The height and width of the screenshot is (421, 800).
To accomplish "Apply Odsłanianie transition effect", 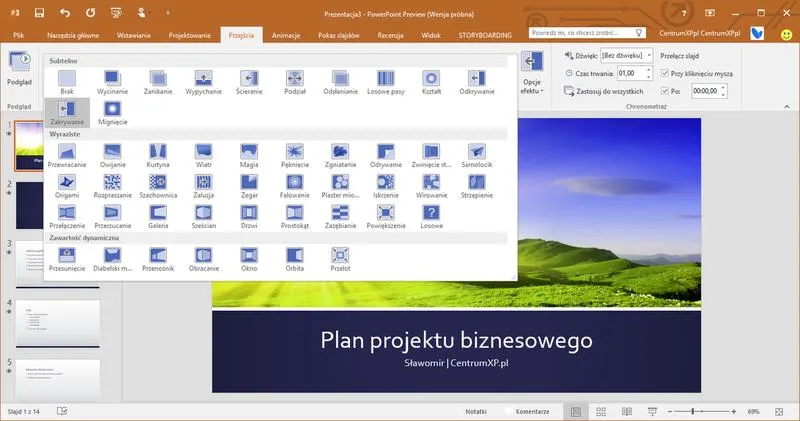I will pyautogui.click(x=340, y=83).
